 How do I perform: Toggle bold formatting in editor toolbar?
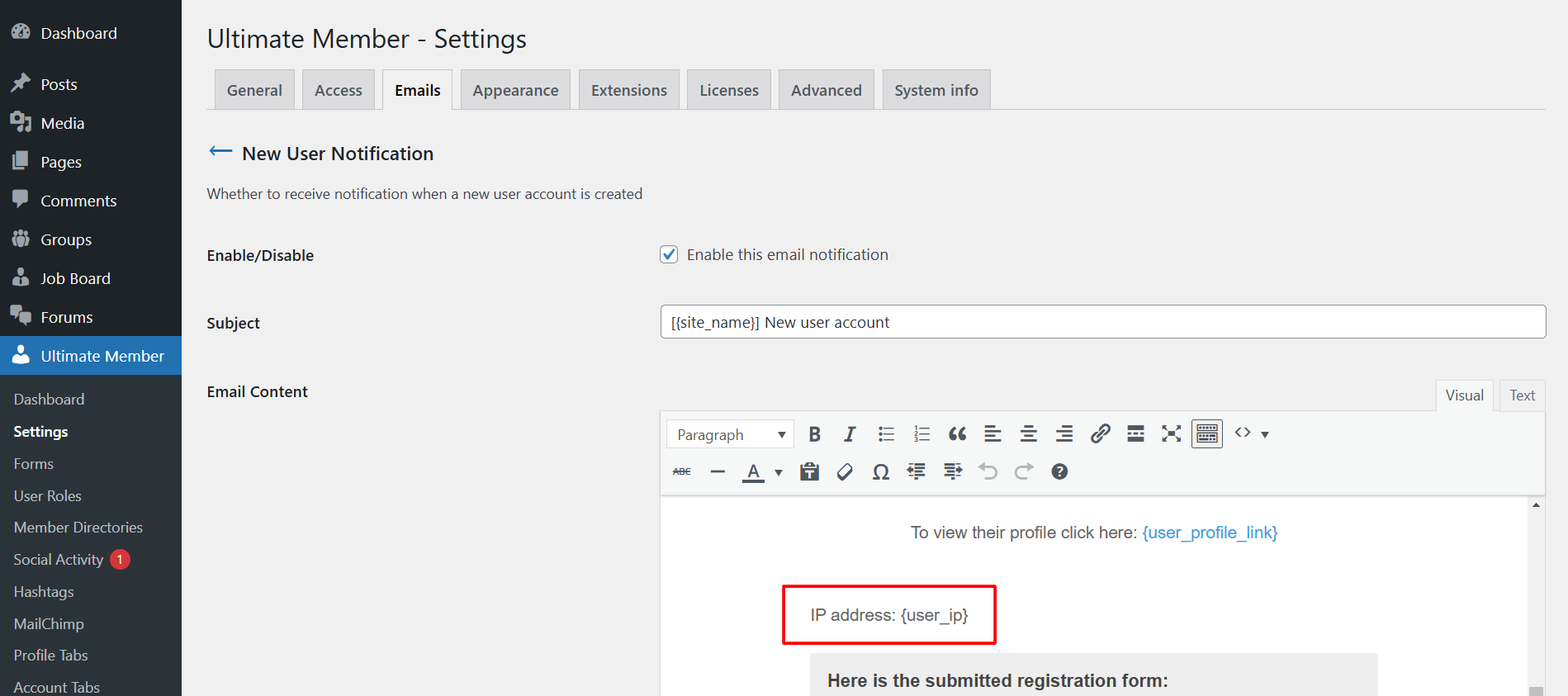(814, 434)
